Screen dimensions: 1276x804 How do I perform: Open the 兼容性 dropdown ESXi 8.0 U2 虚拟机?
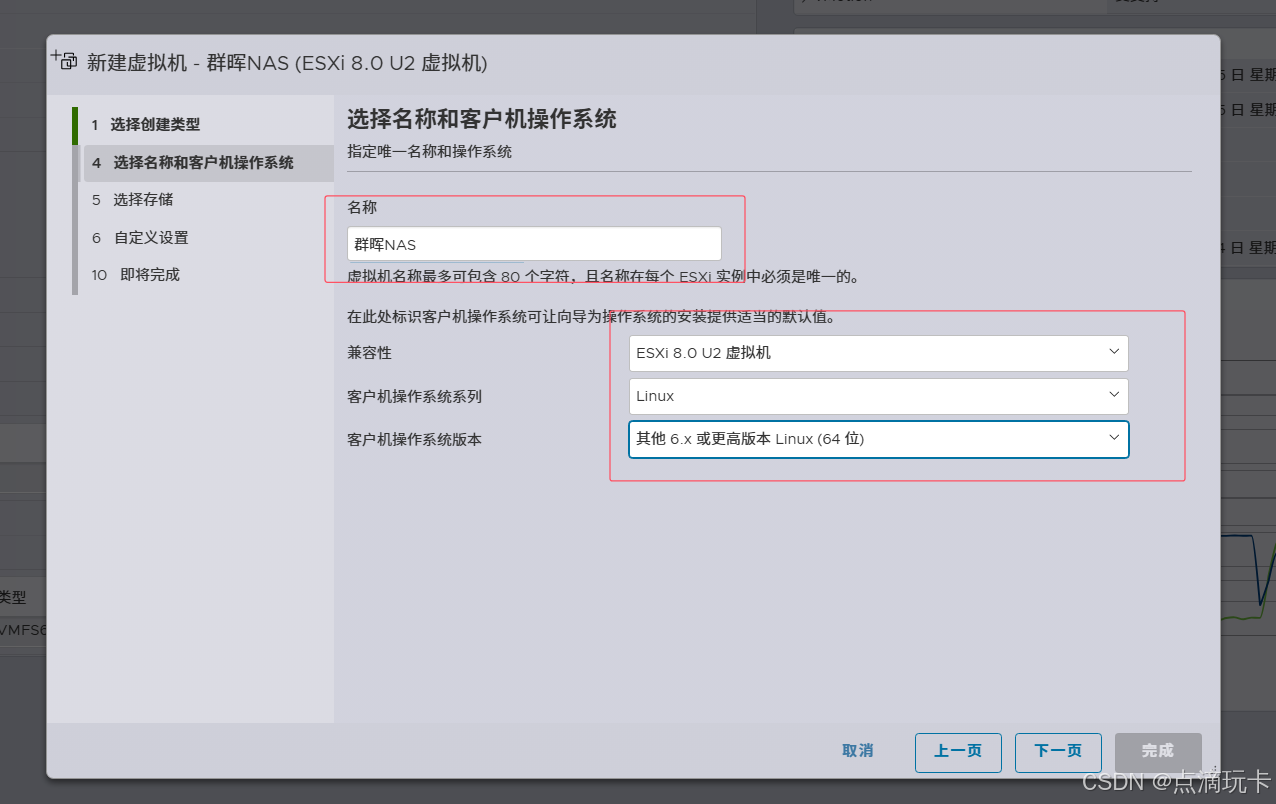click(878, 353)
